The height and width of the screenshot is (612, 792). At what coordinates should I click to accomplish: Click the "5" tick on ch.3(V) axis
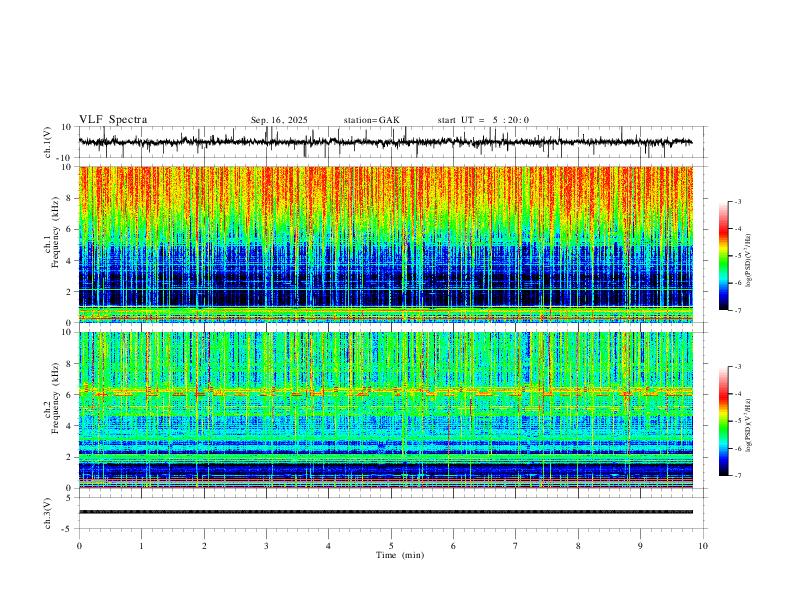coord(70,498)
